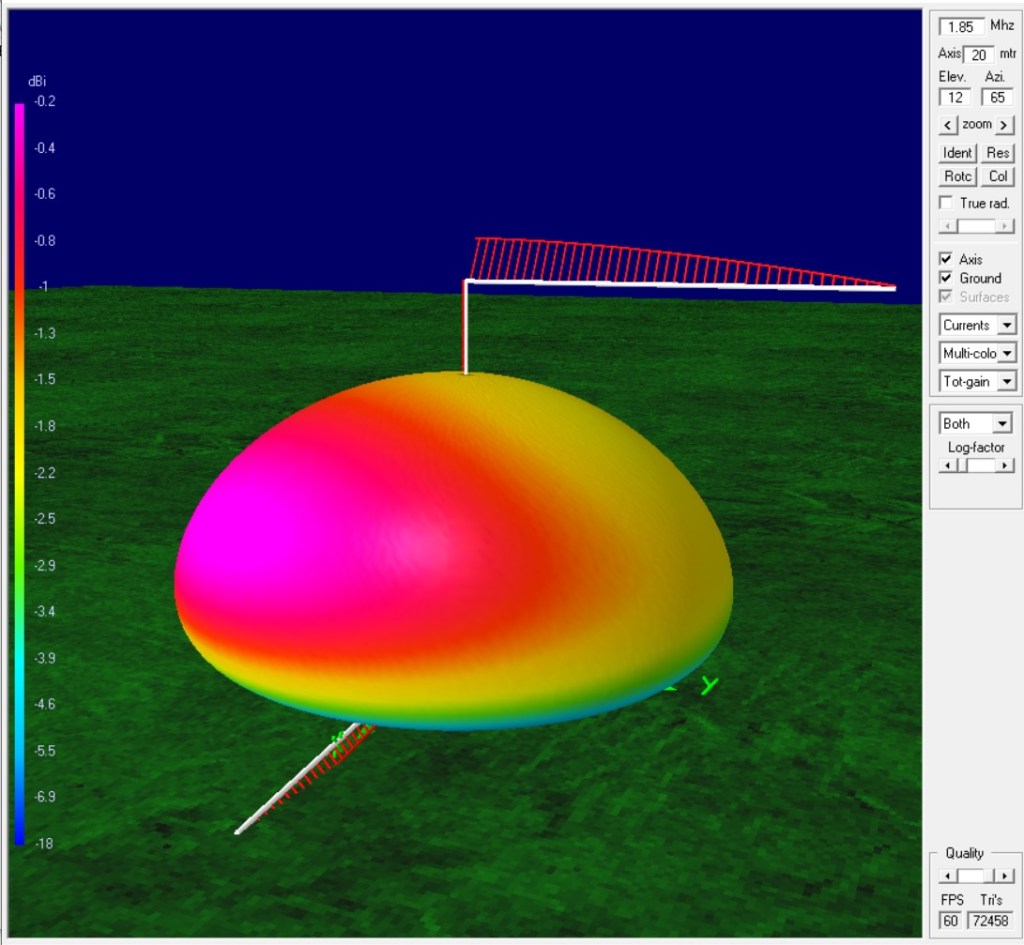This screenshot has width=1024, height=945.
Task: Click left arrow of Log-factor scrollbar
Action: tap(945, 466)
